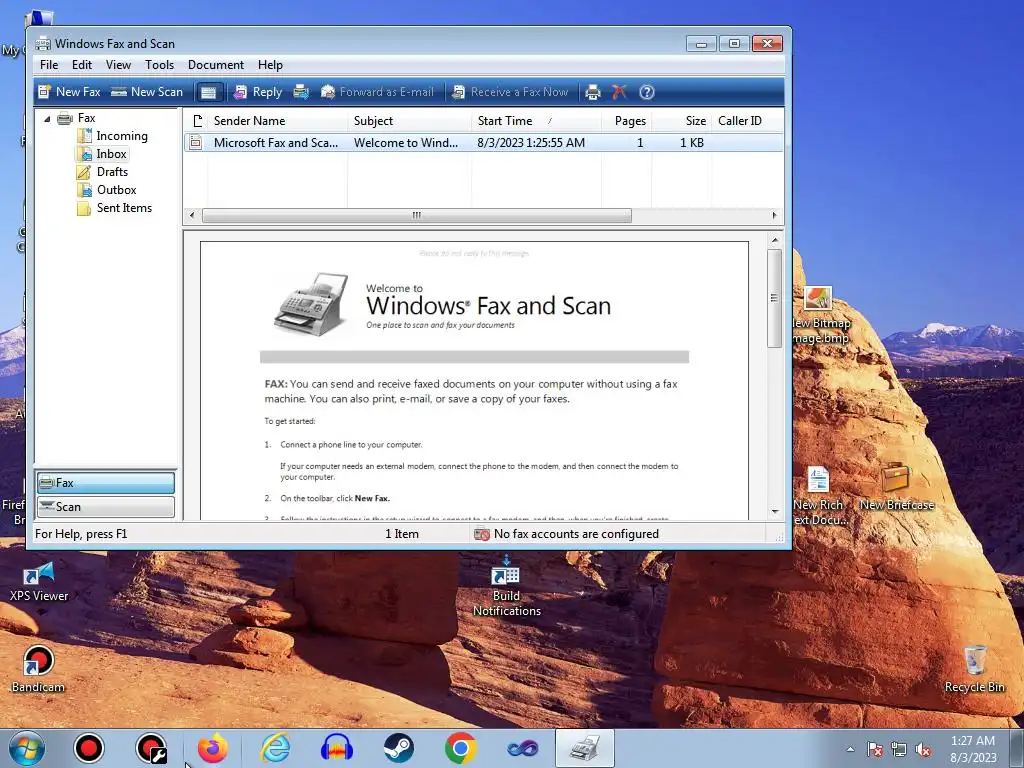Viewport: 1024px width, 768px height.
Task: Launch Google Chrome from the taskbar
Action: click(460, 748)
